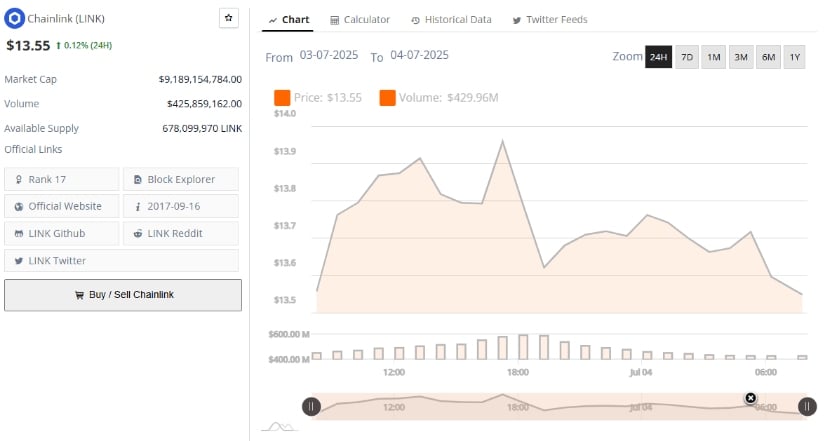Open the Official Website link
Viewport: 825px width, 441px height.
[62, 206]
